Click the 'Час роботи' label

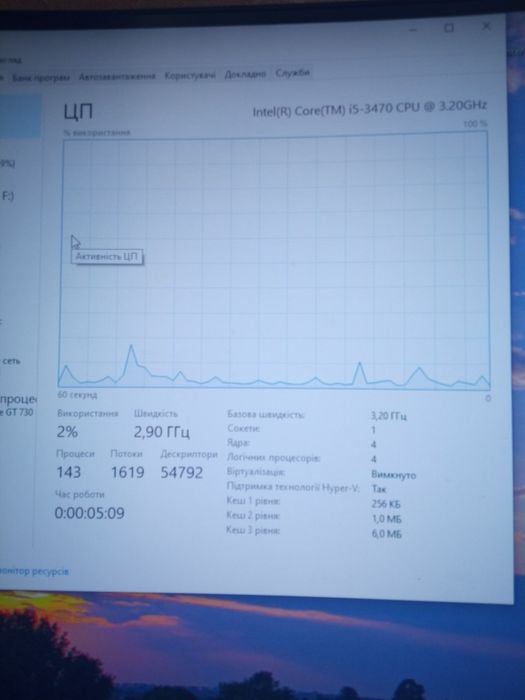(79, 494)
